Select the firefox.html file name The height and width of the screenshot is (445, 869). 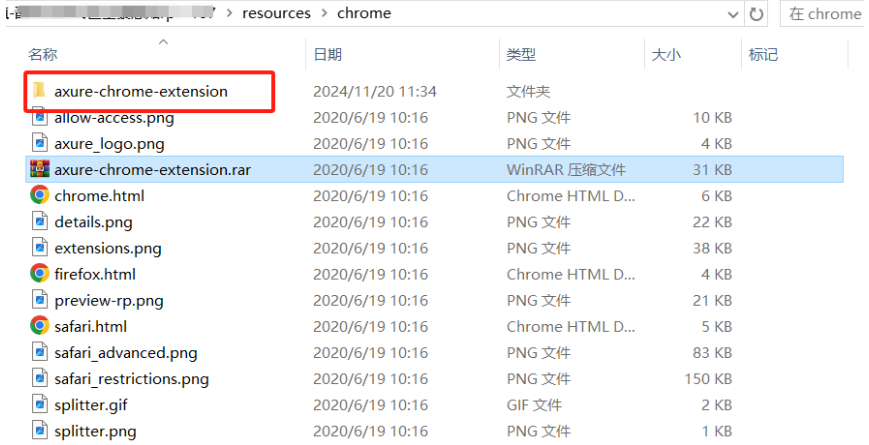point(95,274)
